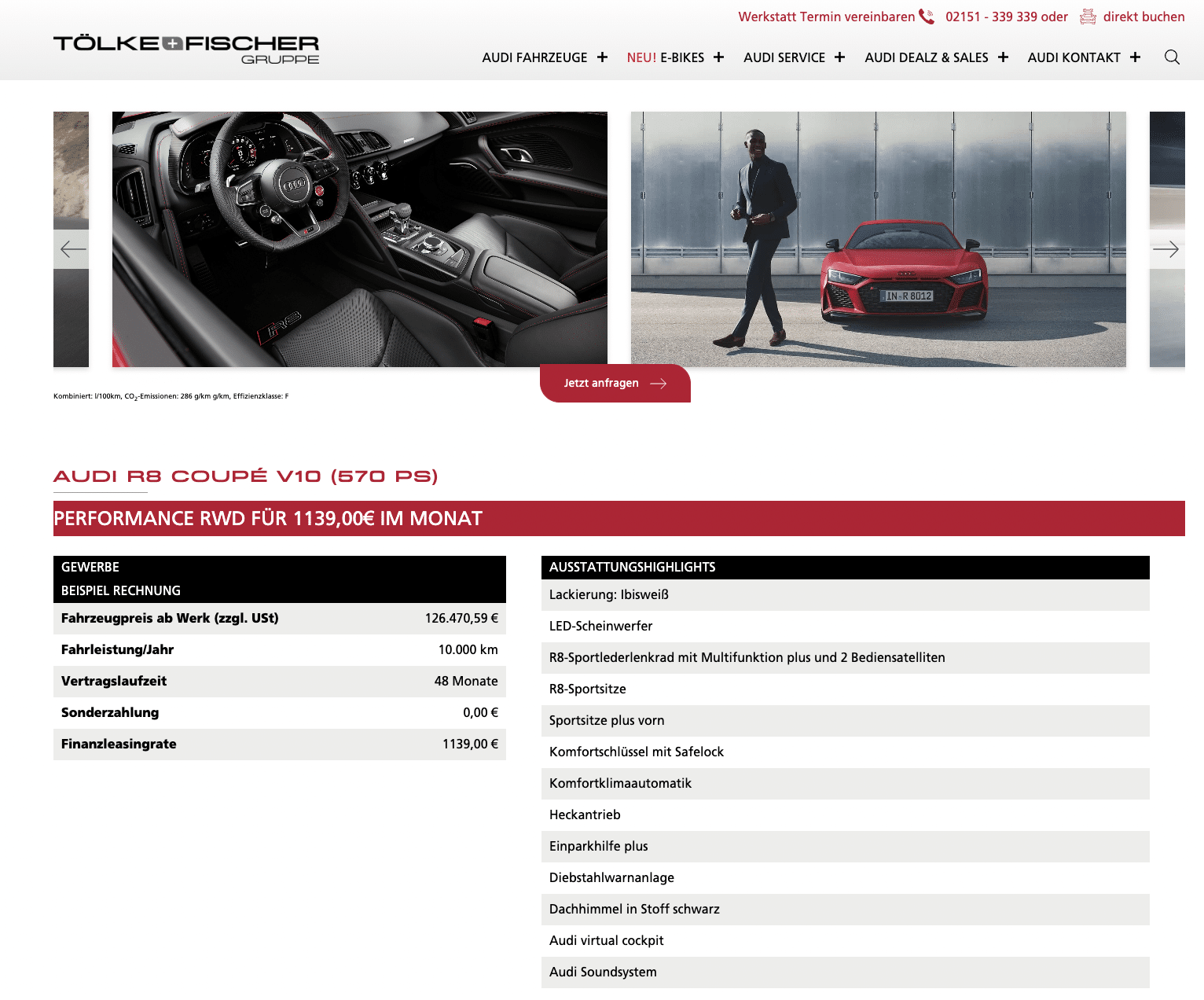
Task: Expand the E-Bikes menu plus icon
Action: point(718,57)
